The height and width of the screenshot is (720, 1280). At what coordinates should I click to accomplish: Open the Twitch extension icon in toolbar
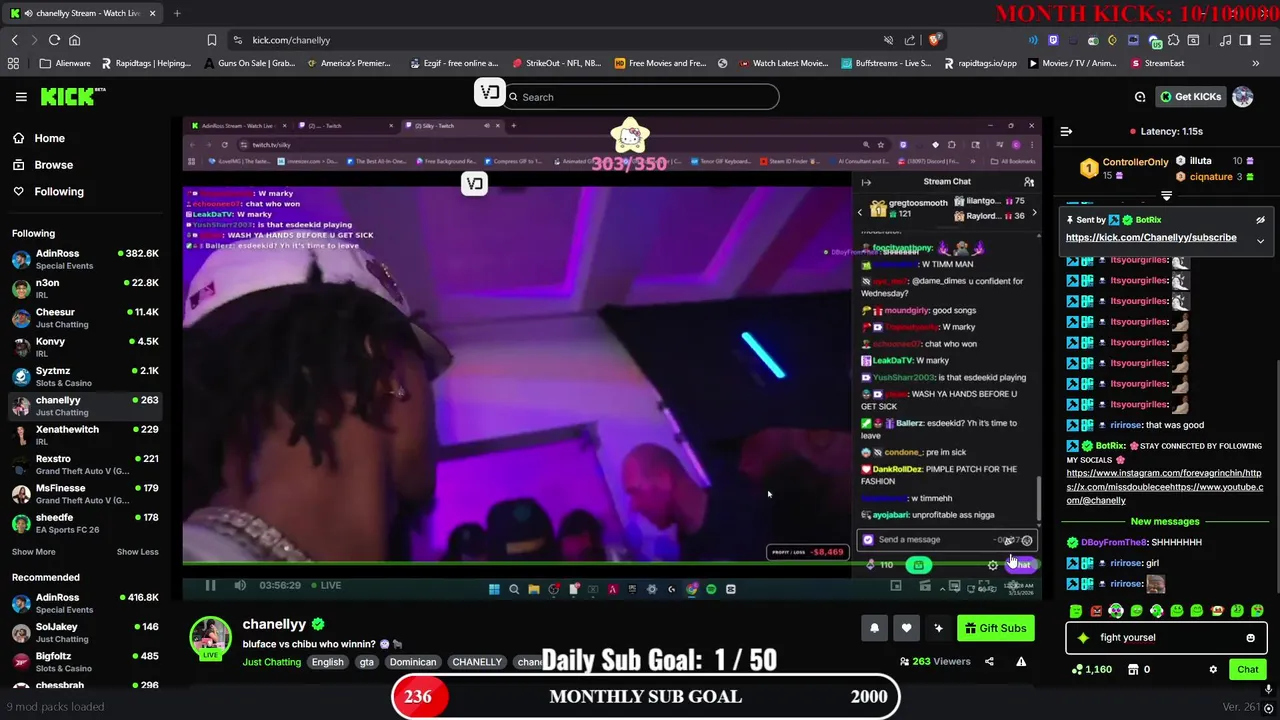tap(1053, 40)
